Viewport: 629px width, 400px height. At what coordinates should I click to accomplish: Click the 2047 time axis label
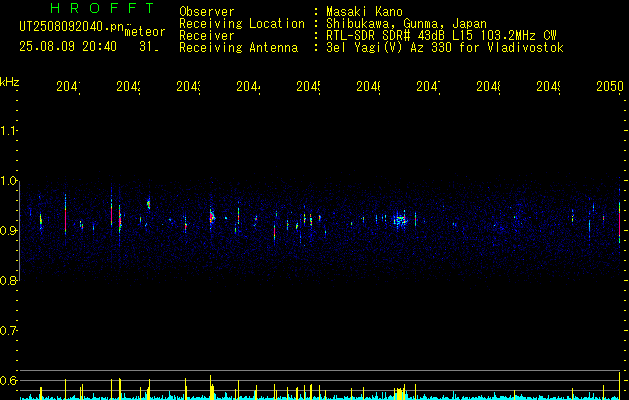tap(428, 87)
